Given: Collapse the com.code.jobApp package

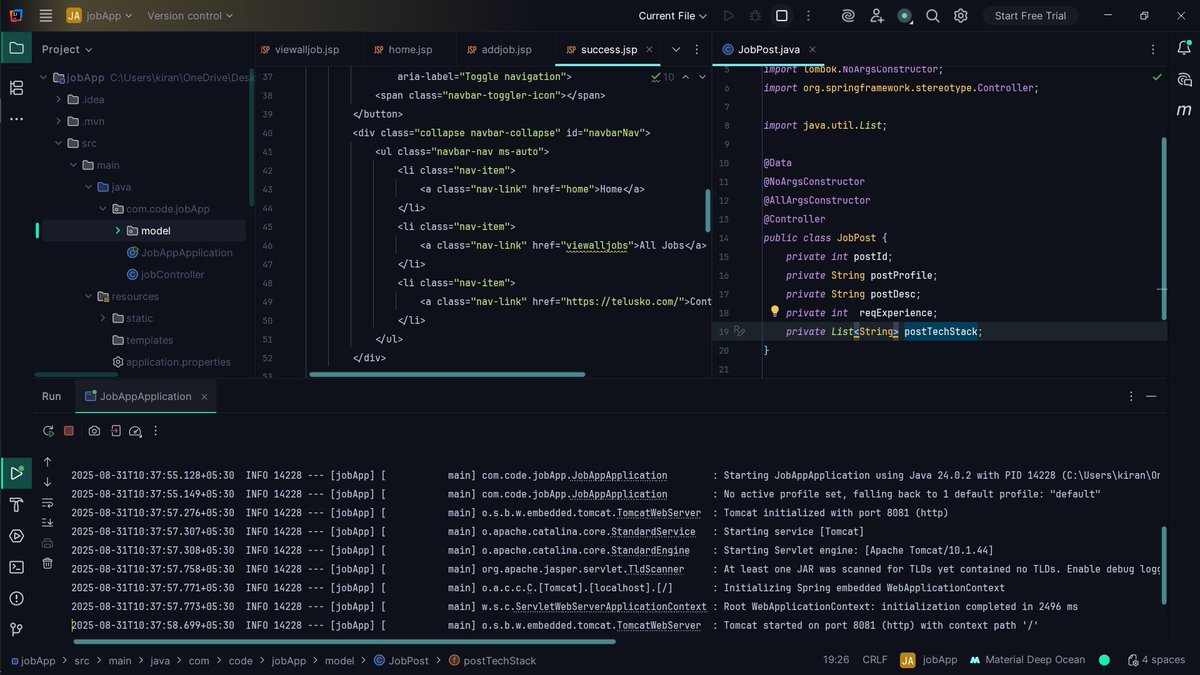Looking at the screenshot, I should (103, 209).
